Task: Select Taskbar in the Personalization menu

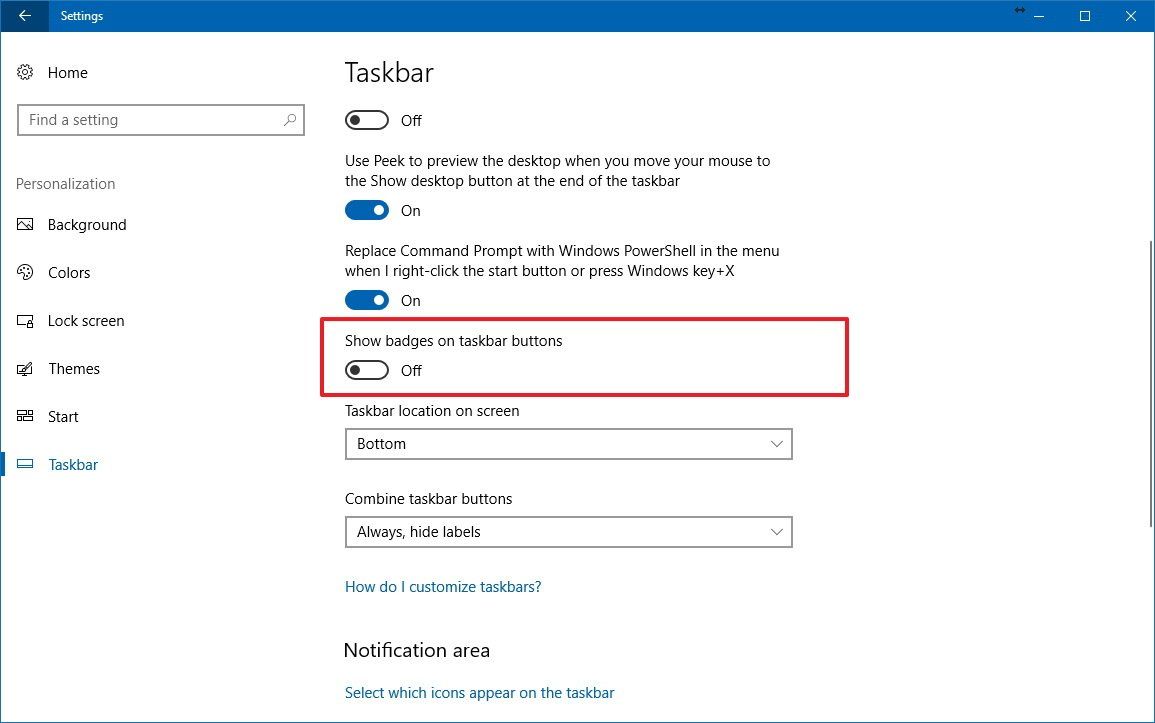Action: pos(72,464)
